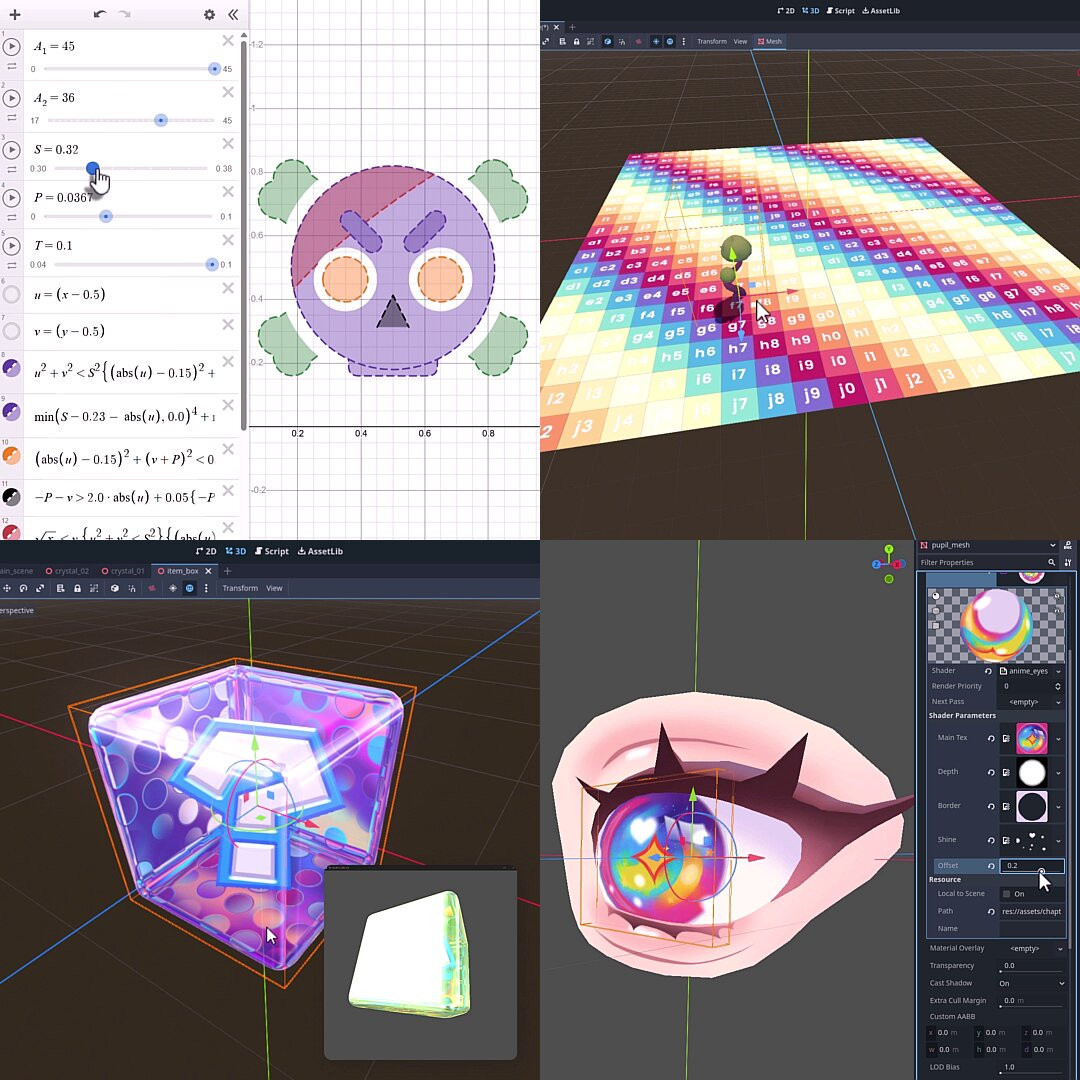Delete the T = 0.1 expression
Screen dimensions: 1080x1080
coord(228,240)
